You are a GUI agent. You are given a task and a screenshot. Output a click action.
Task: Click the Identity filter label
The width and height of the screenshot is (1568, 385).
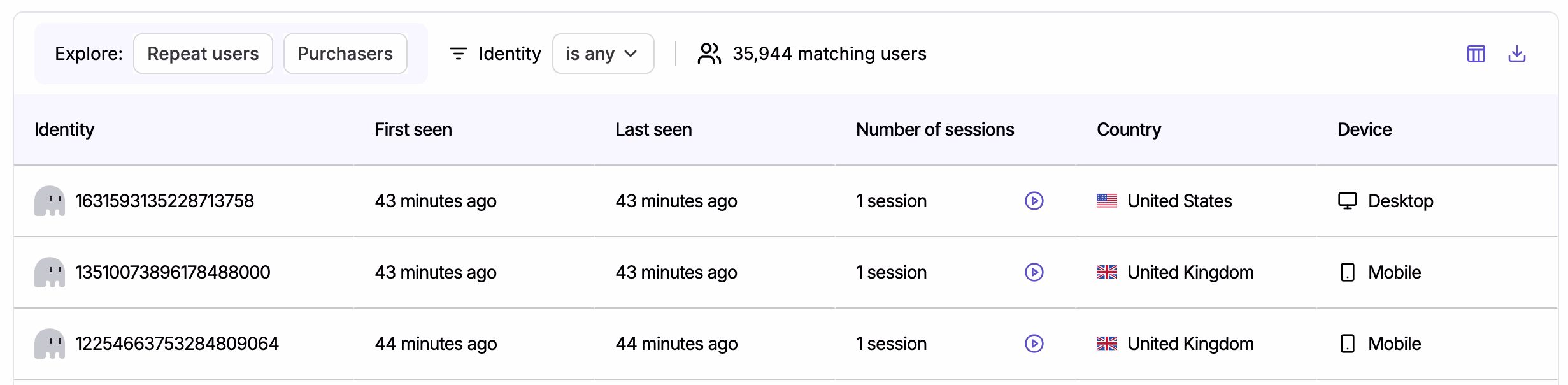[510, 54]
